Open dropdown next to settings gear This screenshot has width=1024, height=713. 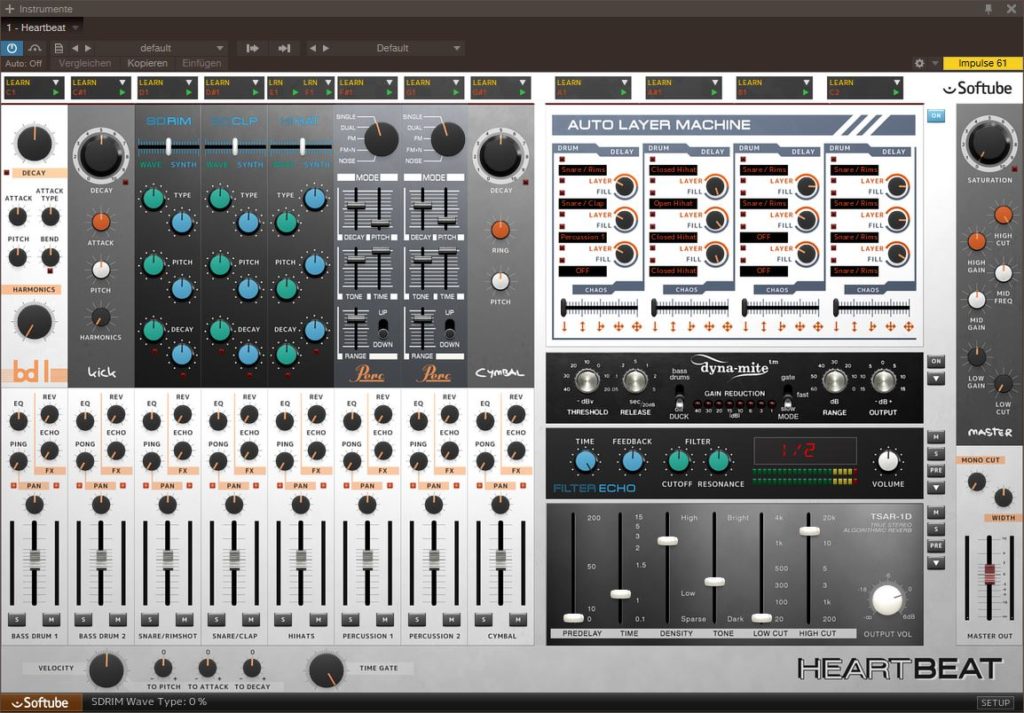click(935, 63)
